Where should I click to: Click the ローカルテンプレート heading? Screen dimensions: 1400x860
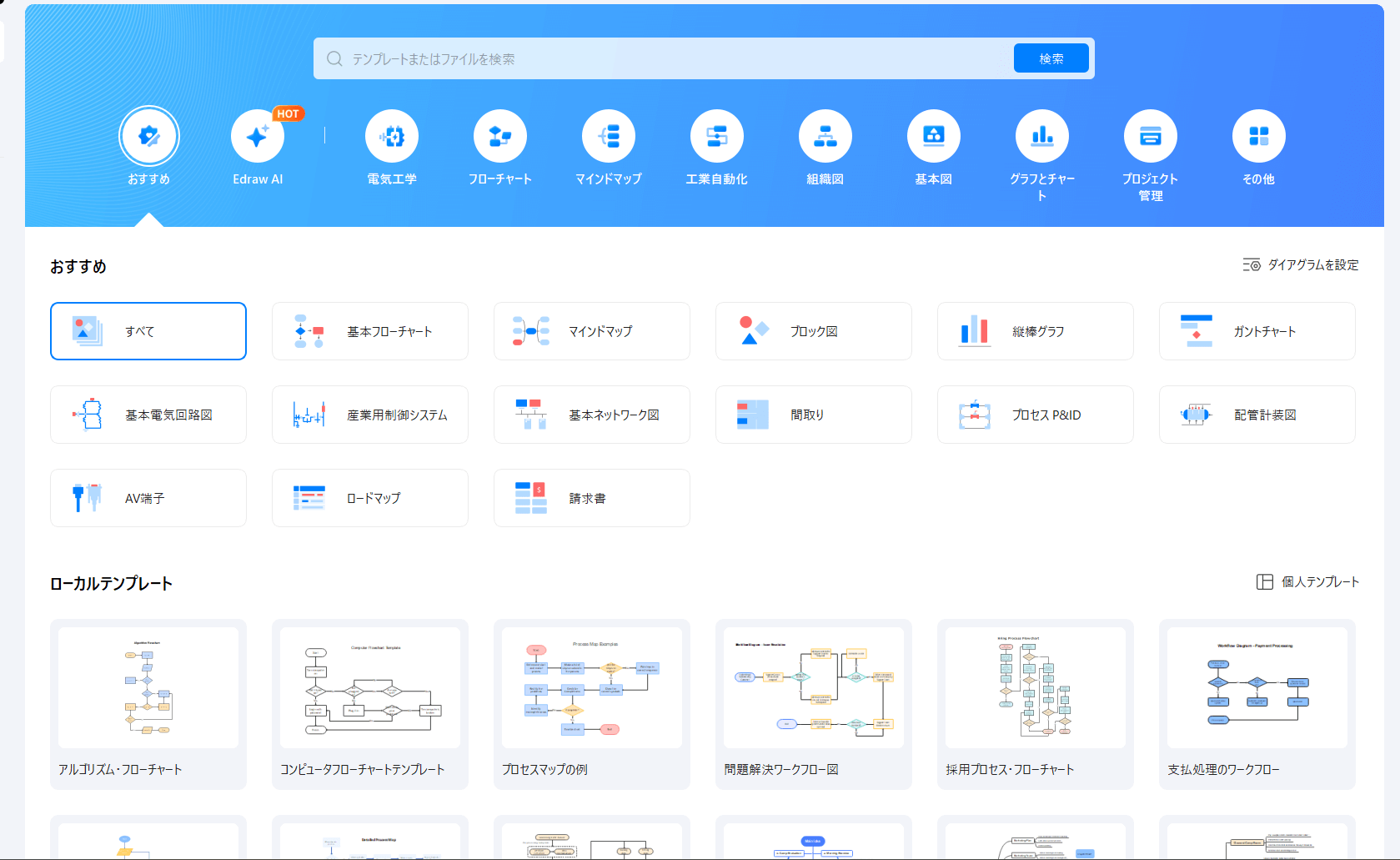[111, 583]
